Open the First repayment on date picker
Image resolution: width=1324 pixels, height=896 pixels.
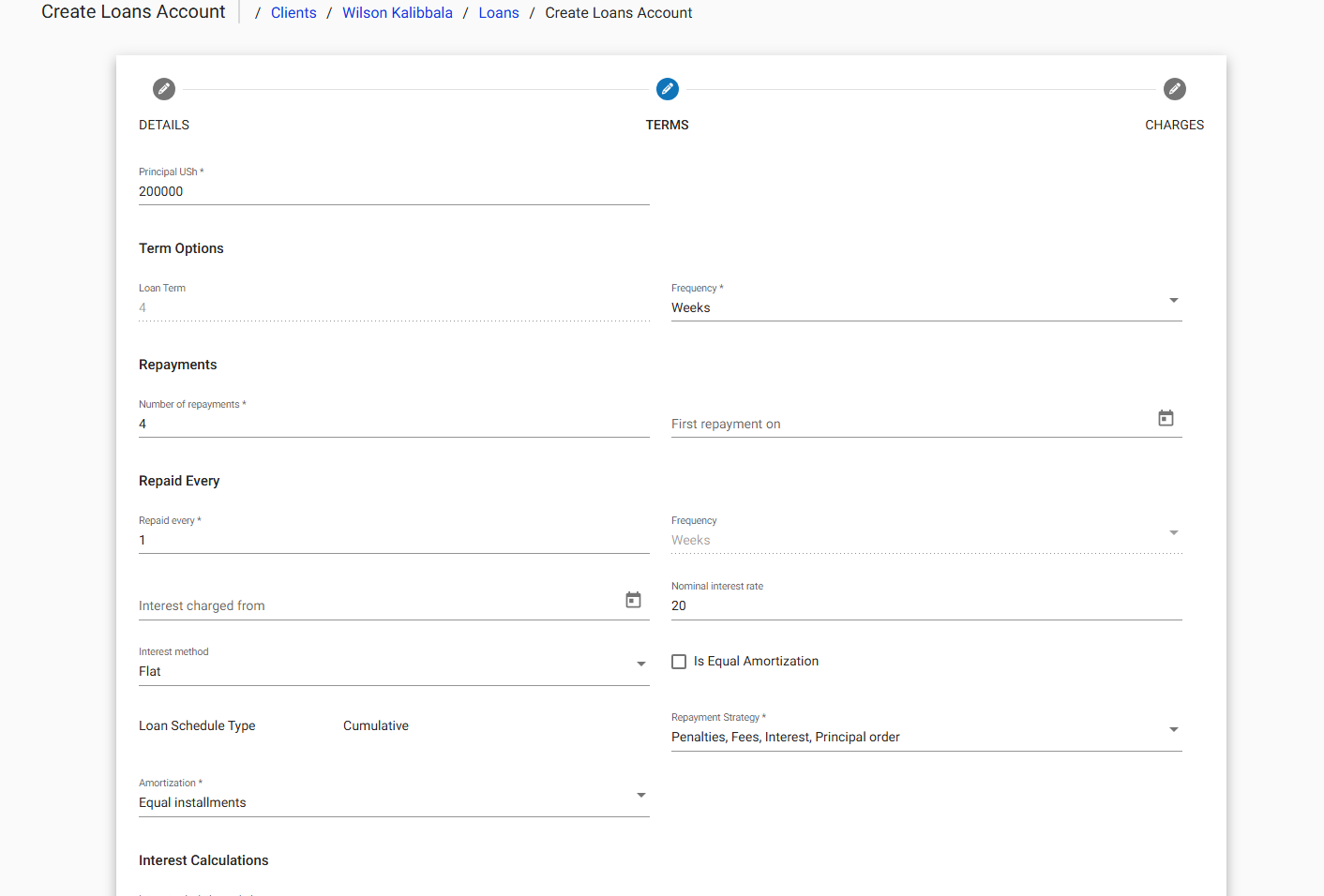pyautogui.click(x=1166, y=418)
